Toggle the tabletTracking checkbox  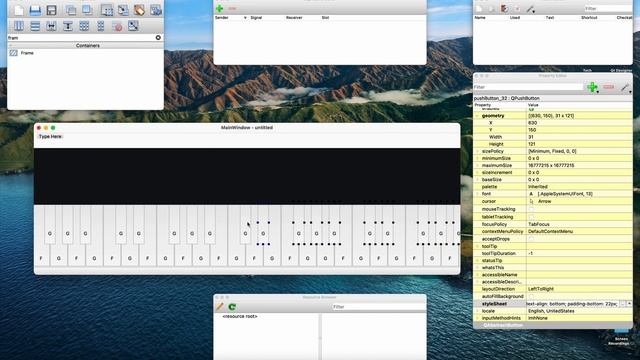click(531, 217)
